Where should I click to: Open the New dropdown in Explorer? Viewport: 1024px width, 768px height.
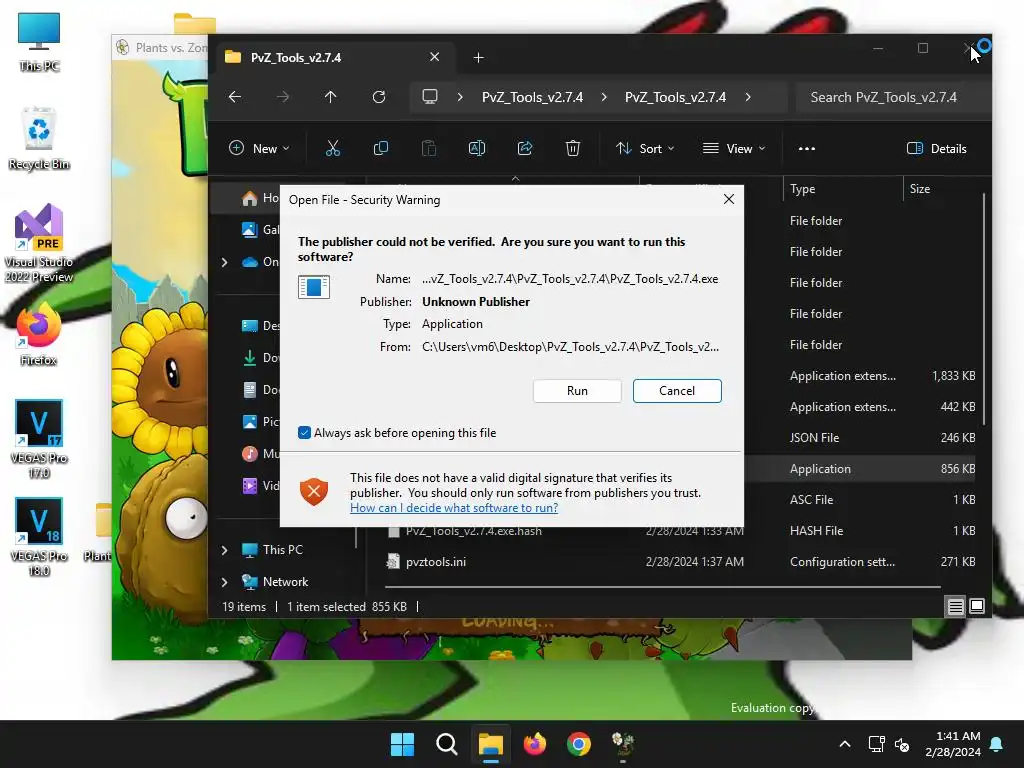pos(259,148)
